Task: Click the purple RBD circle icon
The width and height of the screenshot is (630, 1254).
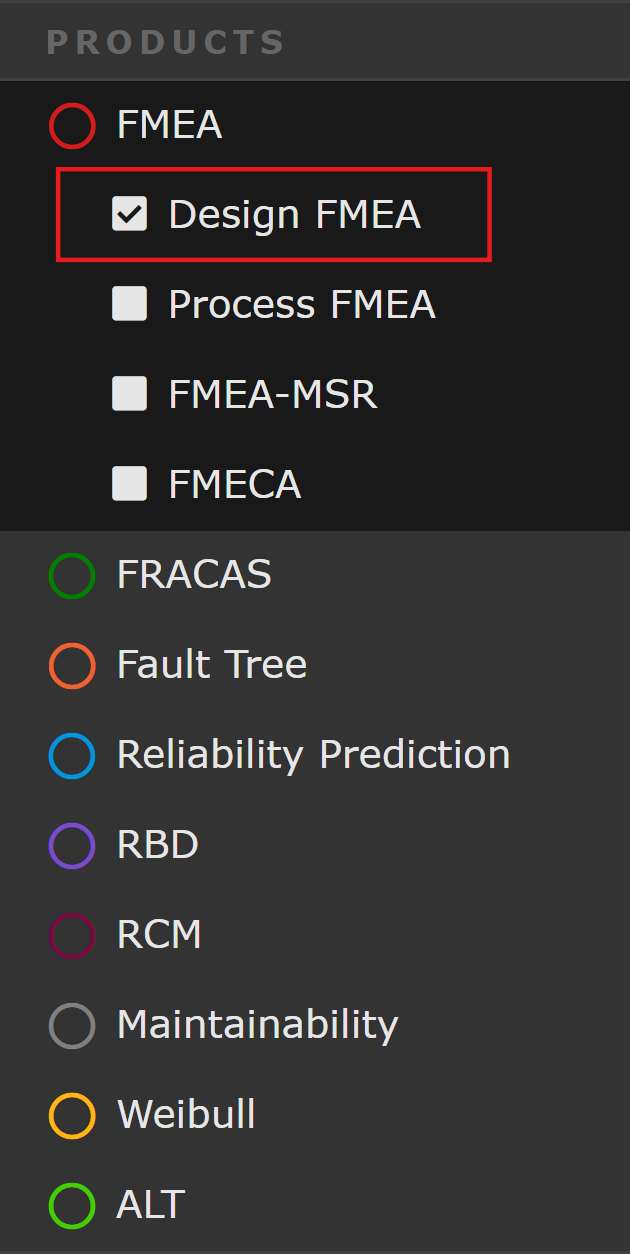Action: click(72, 846)
